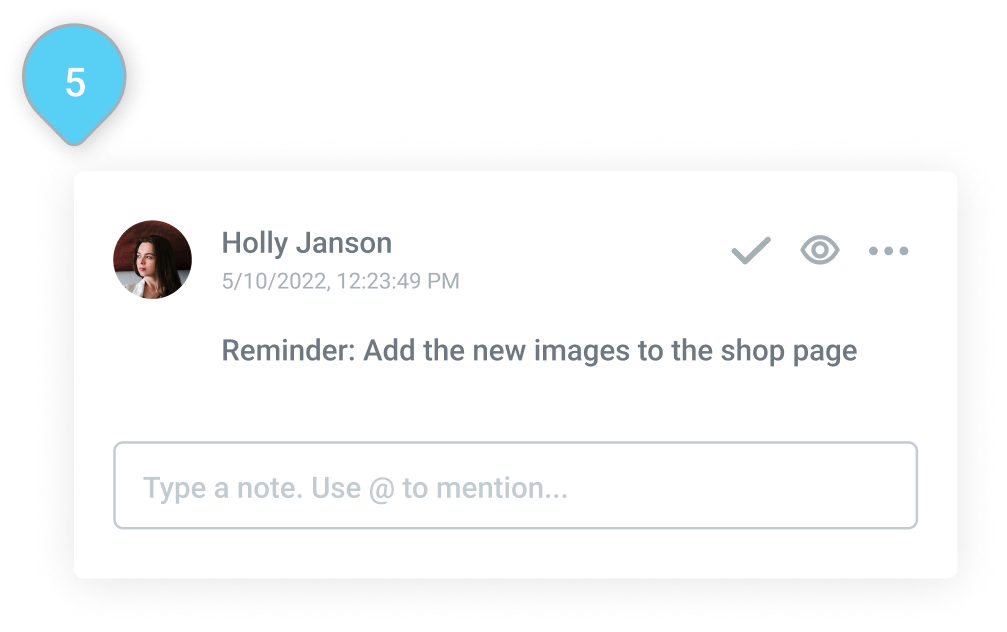This screenshot has height=632, width=1007.
Task: Click Holly Janson's profile picture
Action: 152,260
